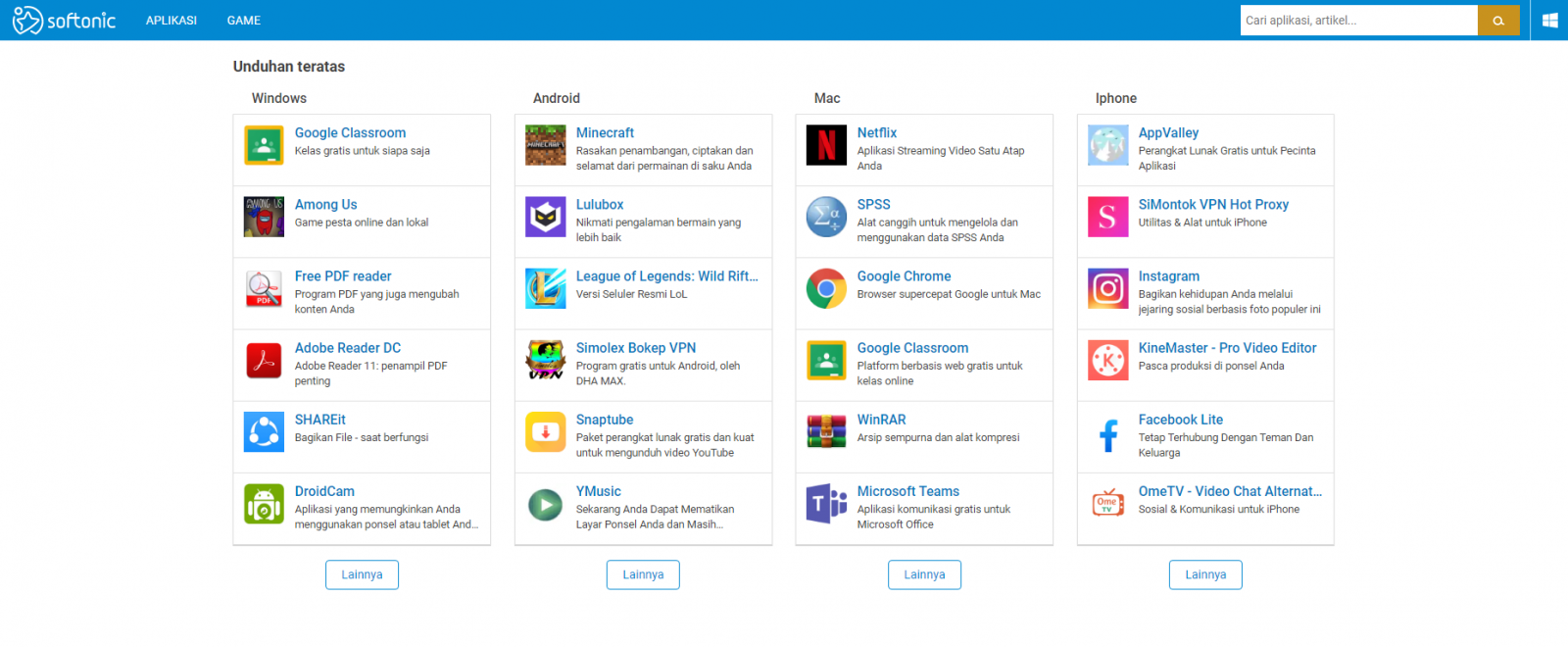Click the Google Chrome icon

(x=826, y=288)
